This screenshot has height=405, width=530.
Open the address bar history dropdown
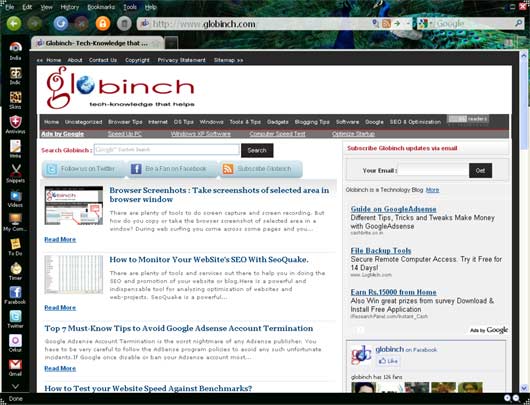click(408, 24)
